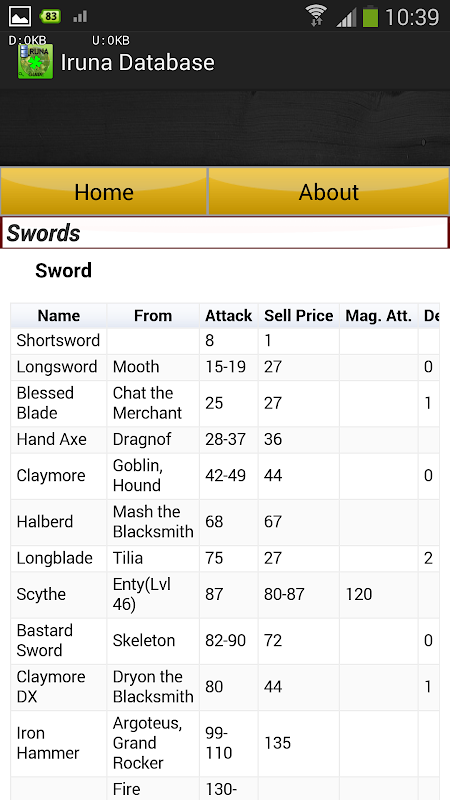The width and height of the screenshot is (450, 800).
Task: Open the About tab
Action: pyautogui.click(x=329, y=191)
